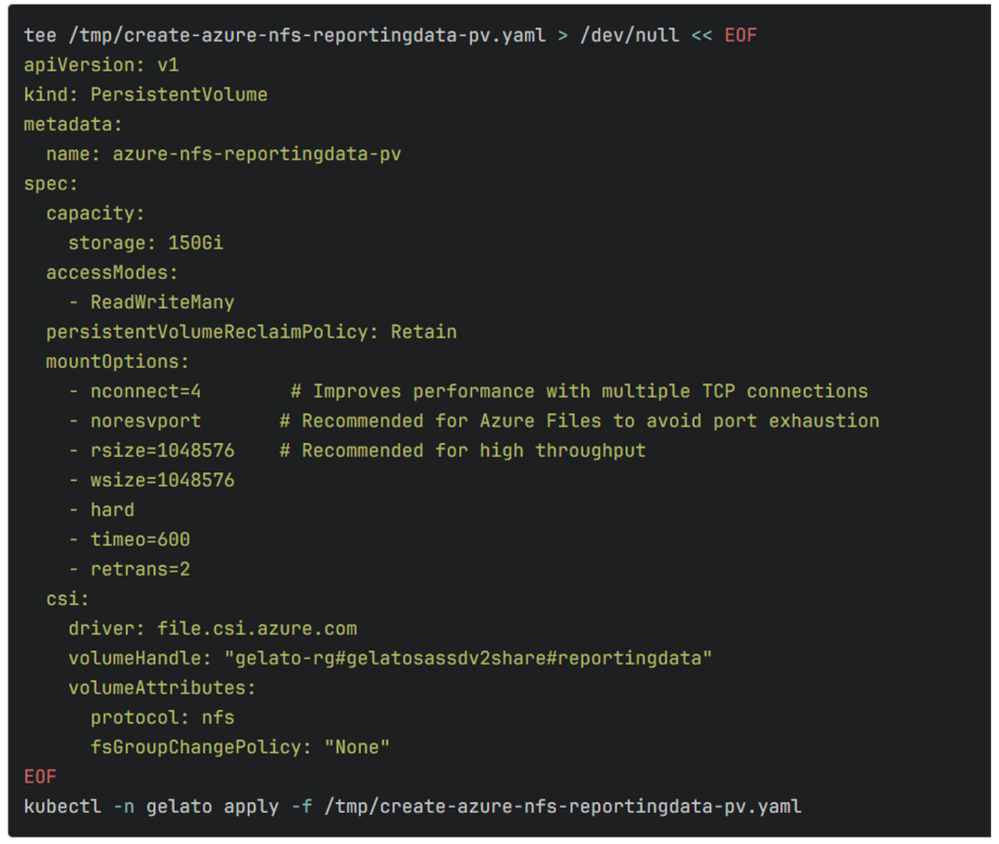Click 'fsGroupChangePolicy: "None"' line
This screenshot has height=844, width=999.
click(240, 747)
